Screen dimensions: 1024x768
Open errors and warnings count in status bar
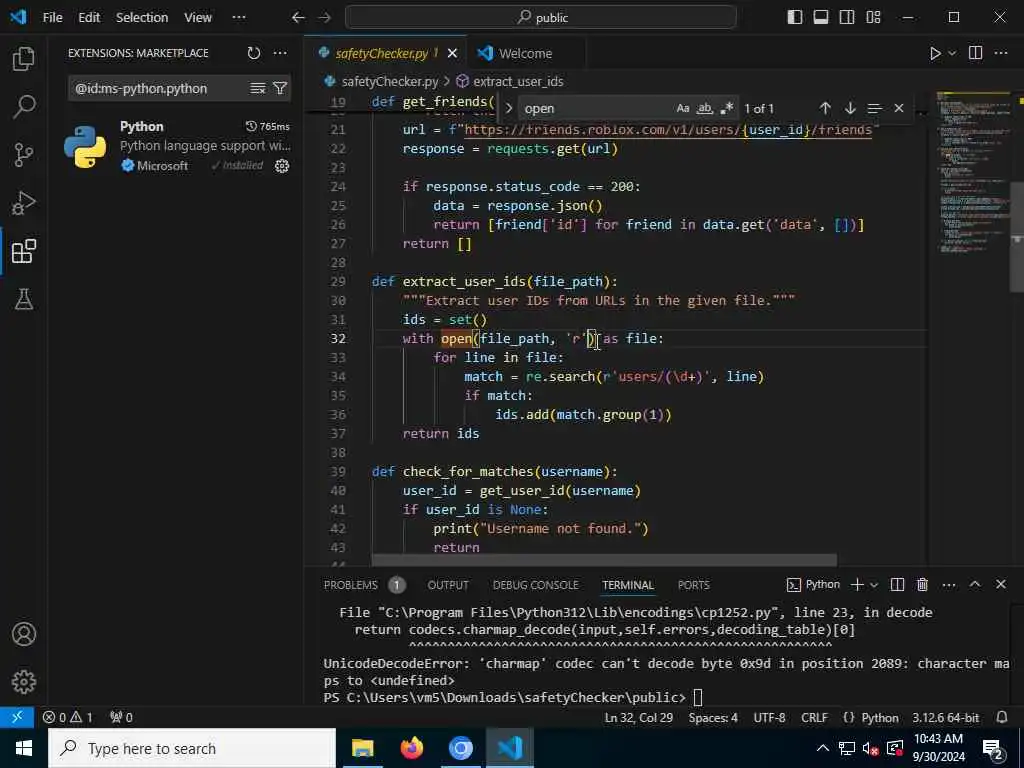tap(67, 718)
